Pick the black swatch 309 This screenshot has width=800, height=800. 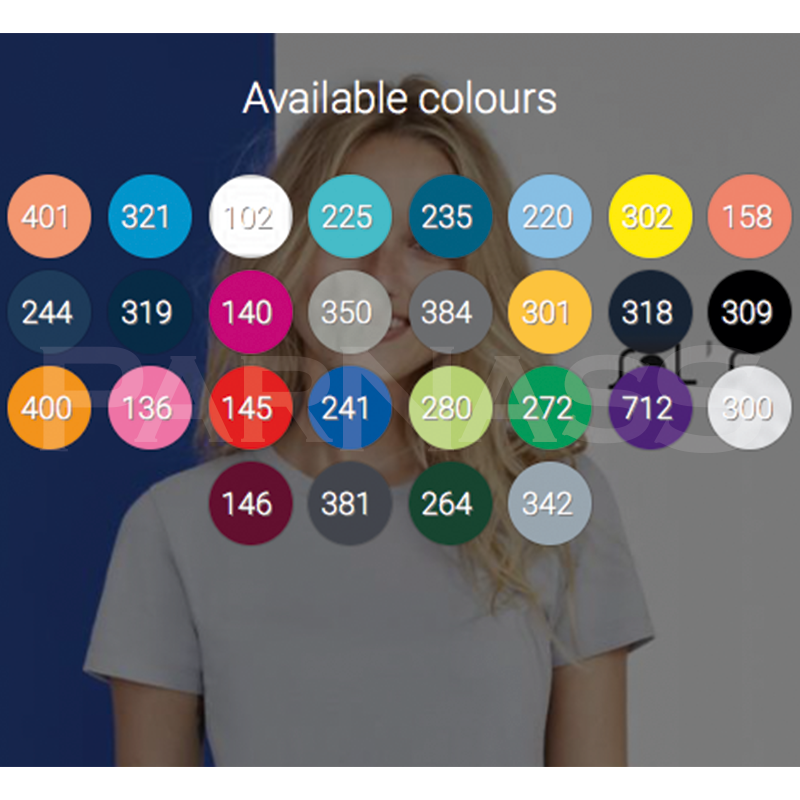click(749, 312)
